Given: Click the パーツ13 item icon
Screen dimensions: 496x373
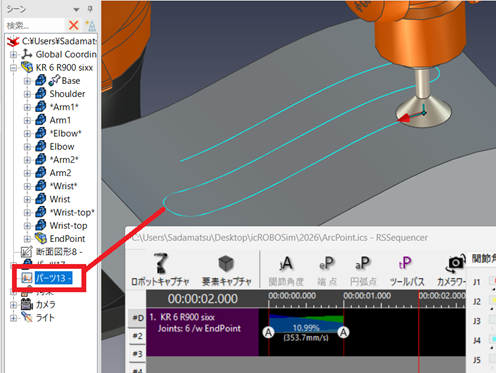Looking at the screenshot, I should 27,278.
